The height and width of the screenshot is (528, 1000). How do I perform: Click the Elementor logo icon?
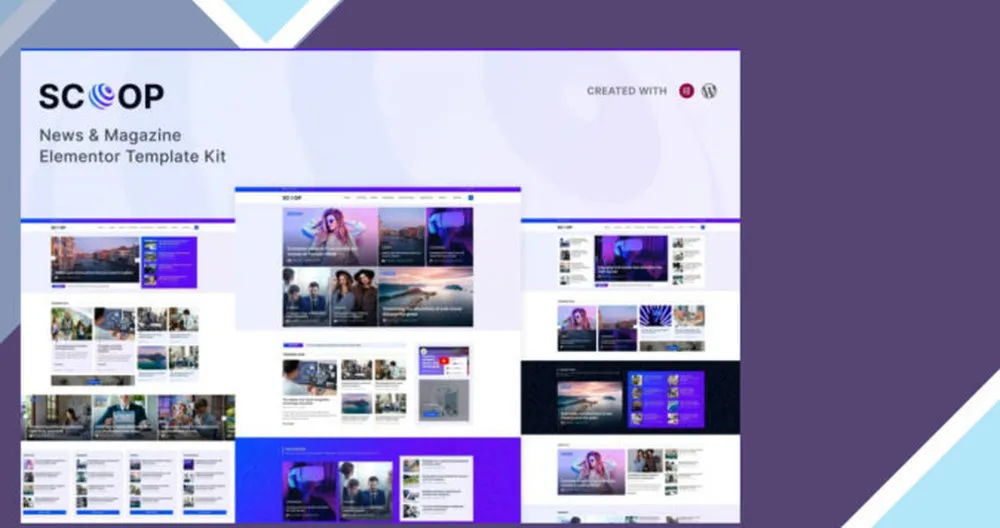pos(686,91)
